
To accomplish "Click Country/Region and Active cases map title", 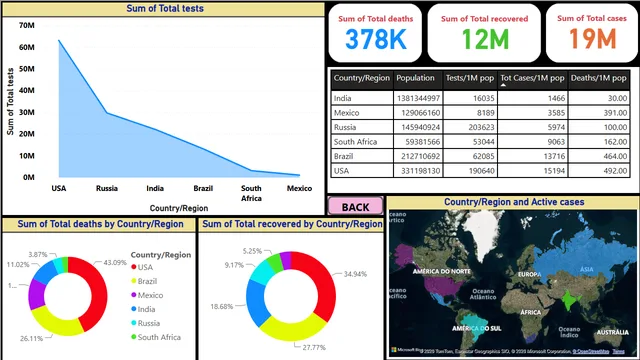I will pos(514,202).
